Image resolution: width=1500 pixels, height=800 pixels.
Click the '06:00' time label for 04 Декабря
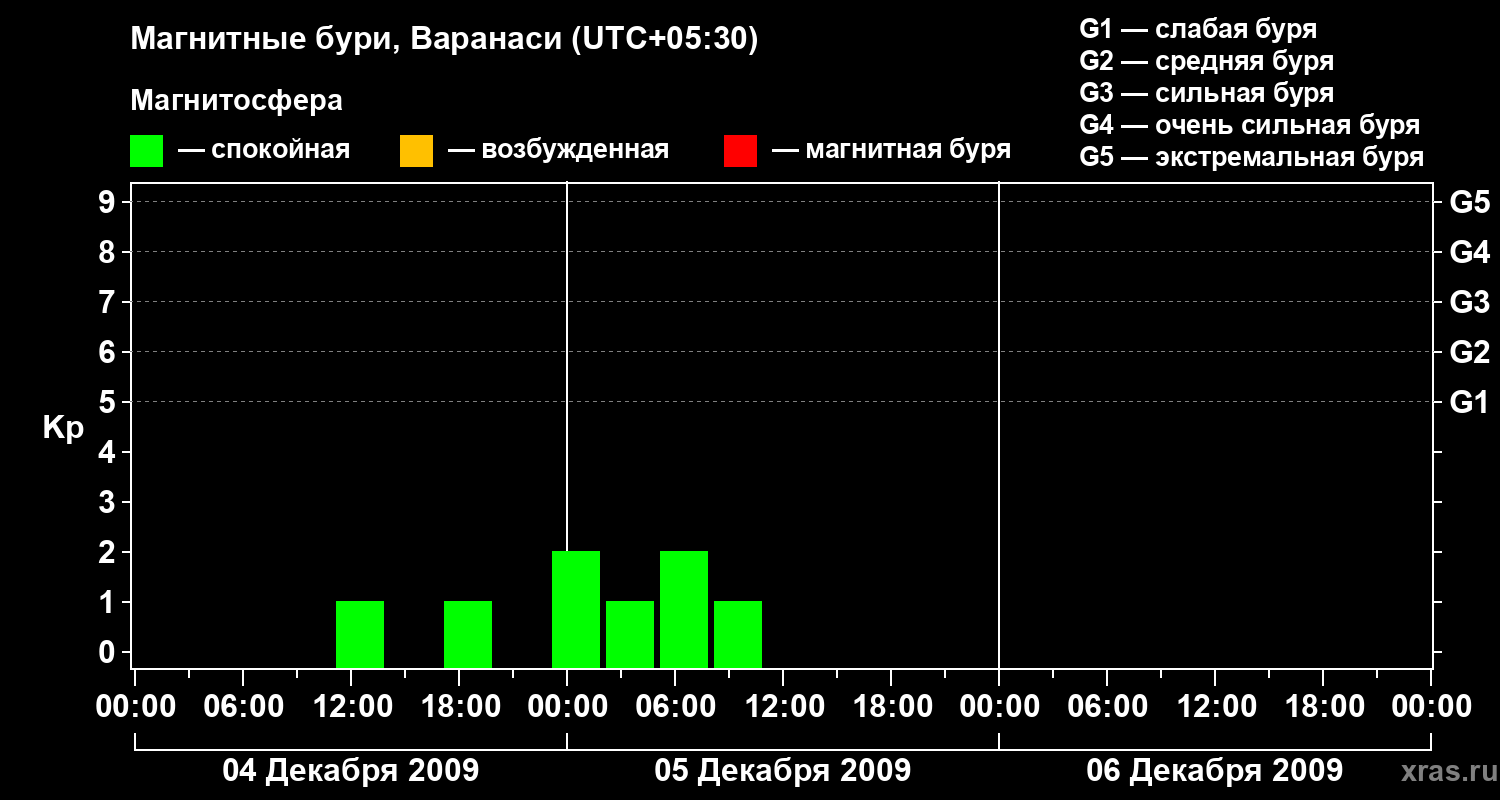pos(243,707)
